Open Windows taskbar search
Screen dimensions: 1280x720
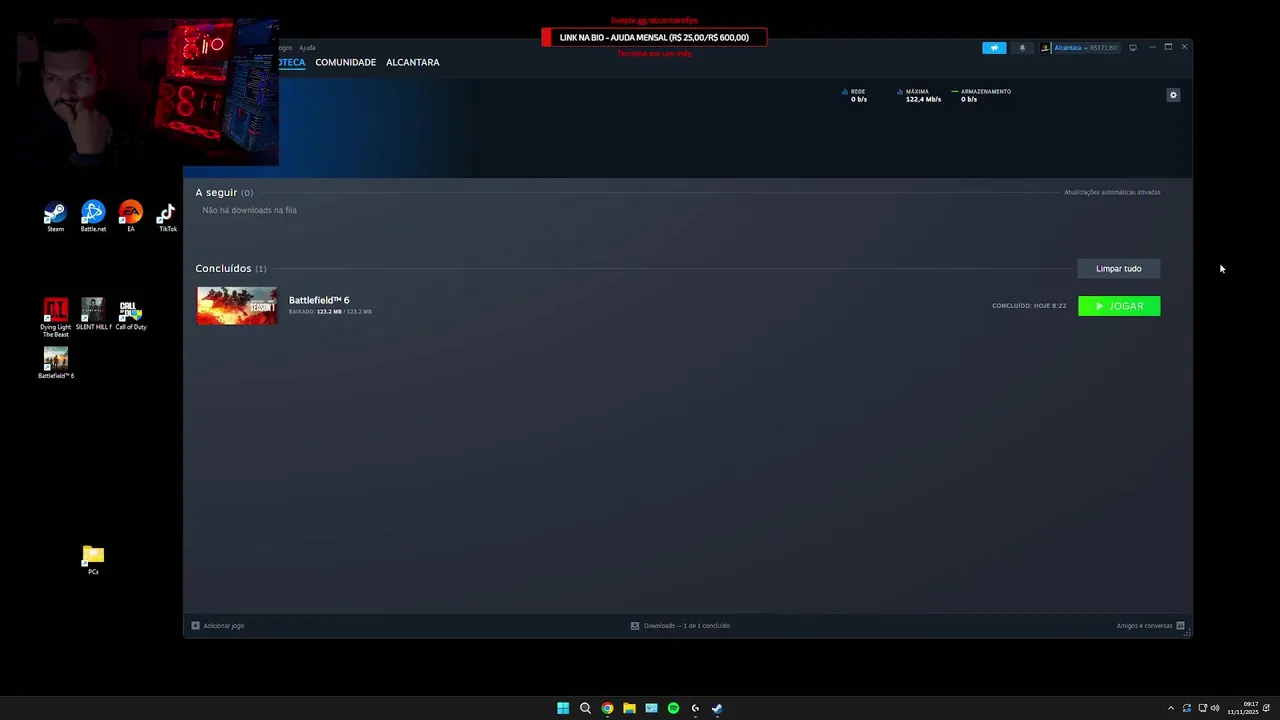click(x=585, y=708)
